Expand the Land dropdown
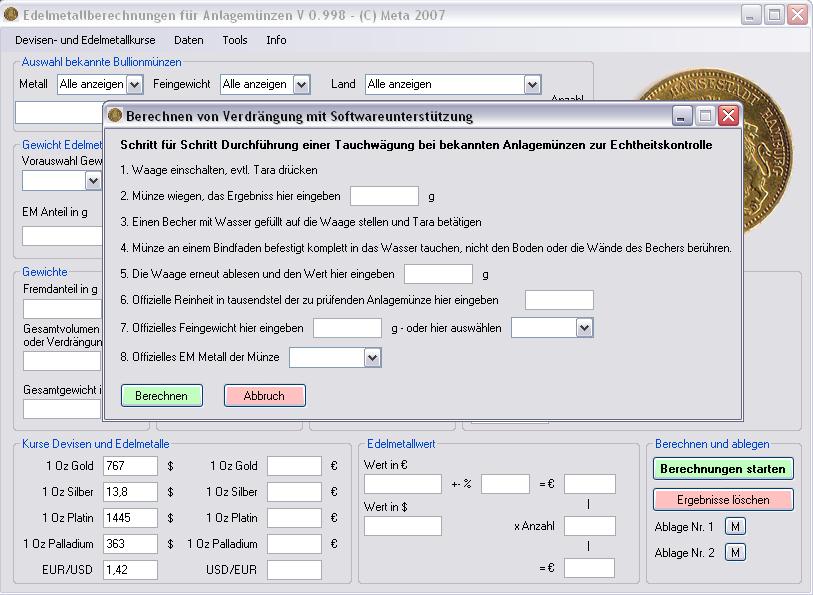813x595 pixels. click(x=532, y=85)
